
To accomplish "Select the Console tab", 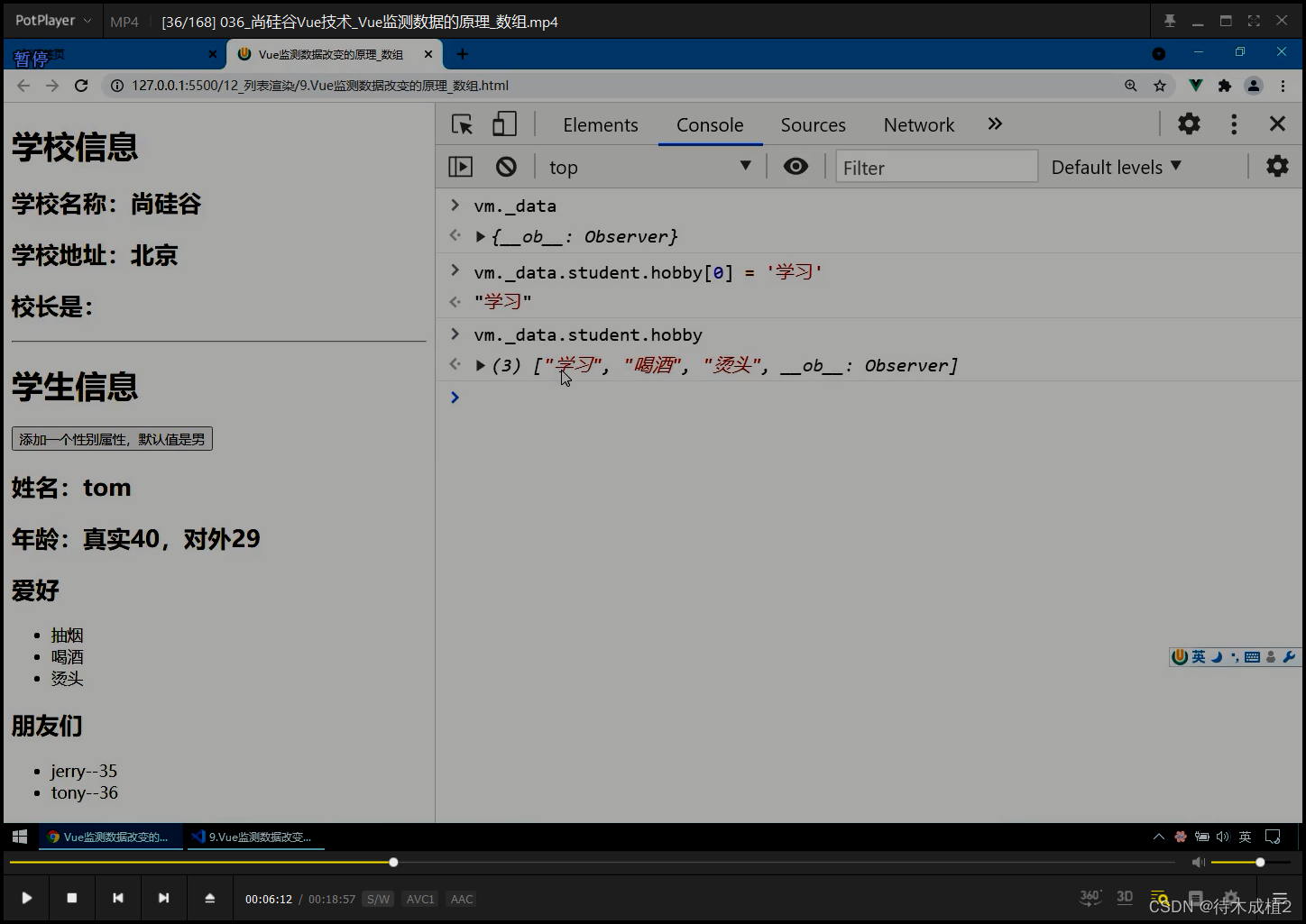I will pos(710,125).
